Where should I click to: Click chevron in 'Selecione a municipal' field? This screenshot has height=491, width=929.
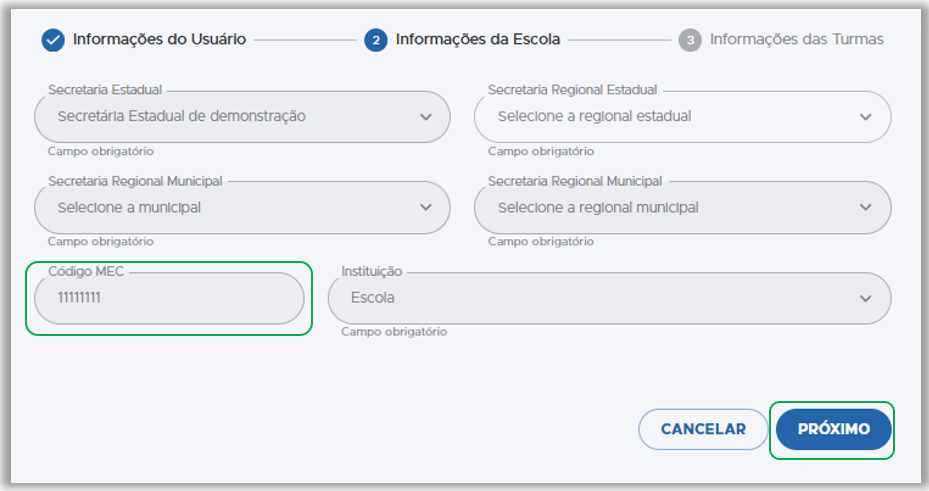[427, 208]
